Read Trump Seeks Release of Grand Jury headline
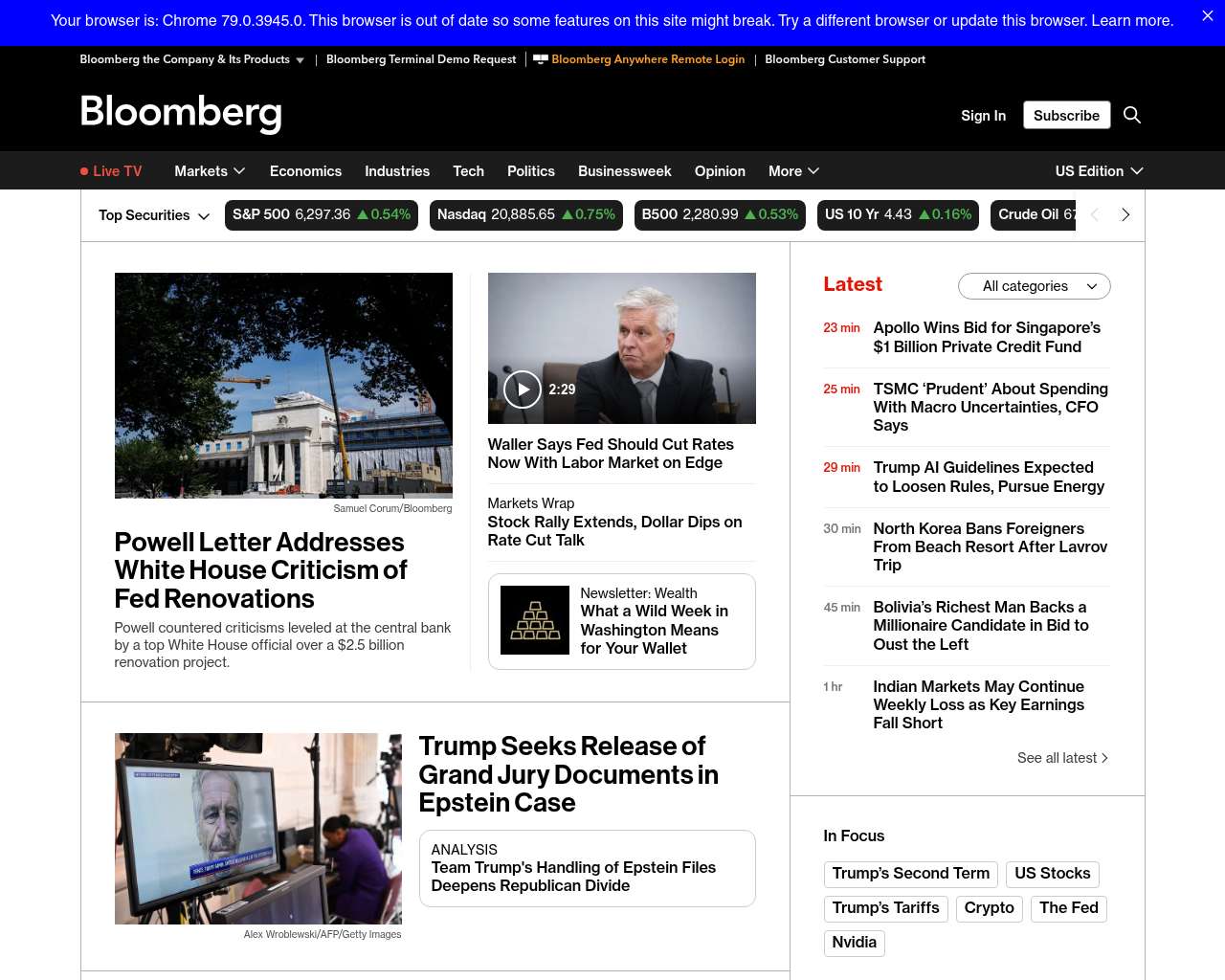The height and width of the screenshot is (980, 1225). (568, 774)
